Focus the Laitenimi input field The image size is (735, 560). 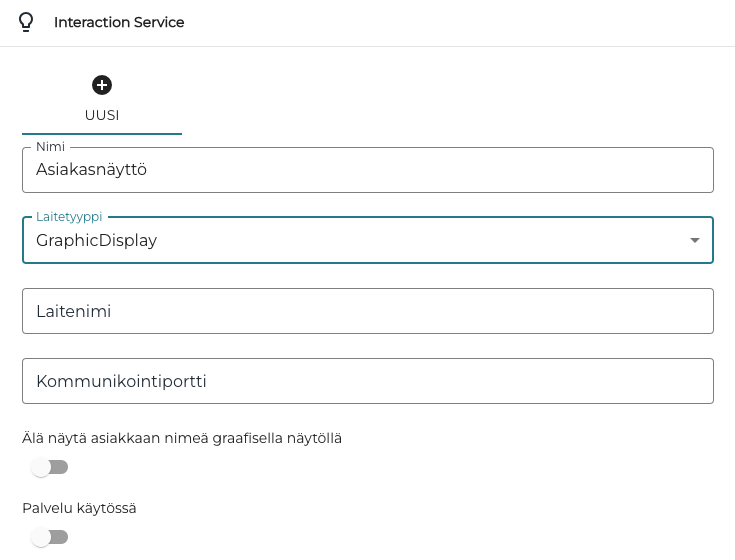(x=367, y=311)
